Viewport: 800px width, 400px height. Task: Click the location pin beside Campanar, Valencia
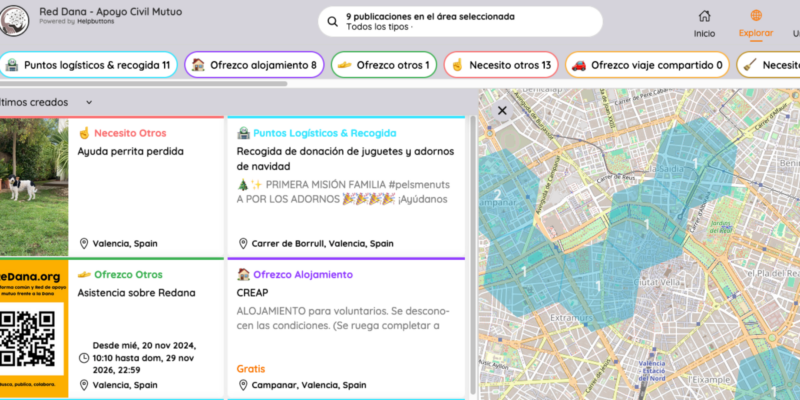[x=243, y=384]
